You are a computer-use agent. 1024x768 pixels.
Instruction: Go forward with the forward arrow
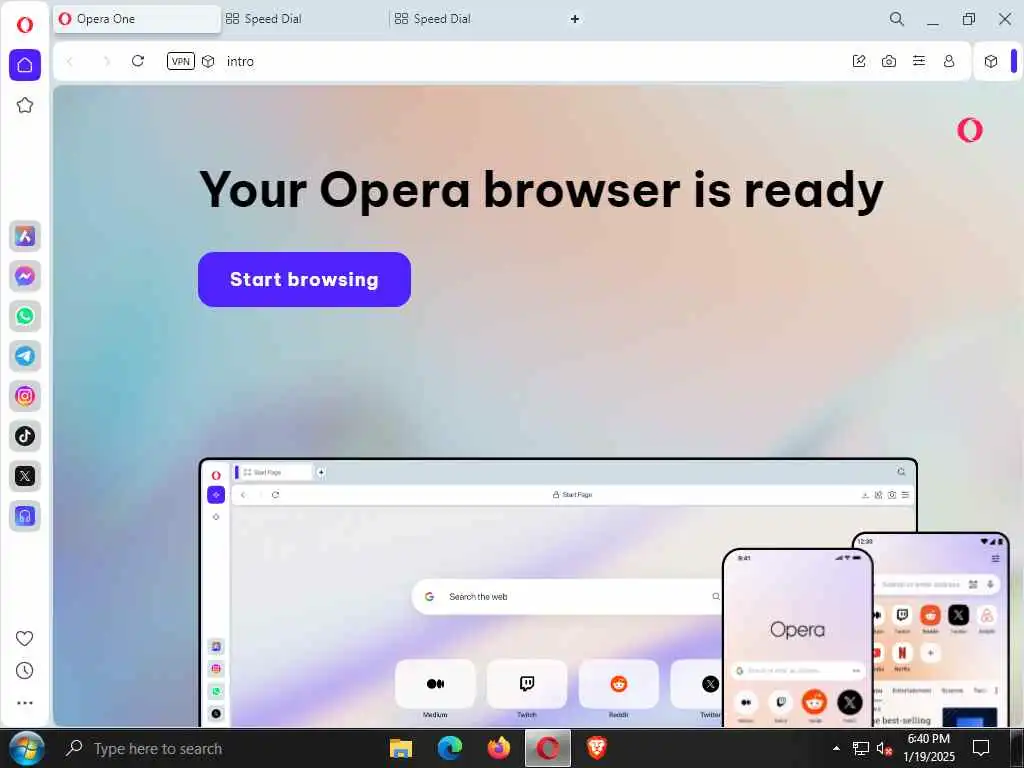(x=106, y=61)
